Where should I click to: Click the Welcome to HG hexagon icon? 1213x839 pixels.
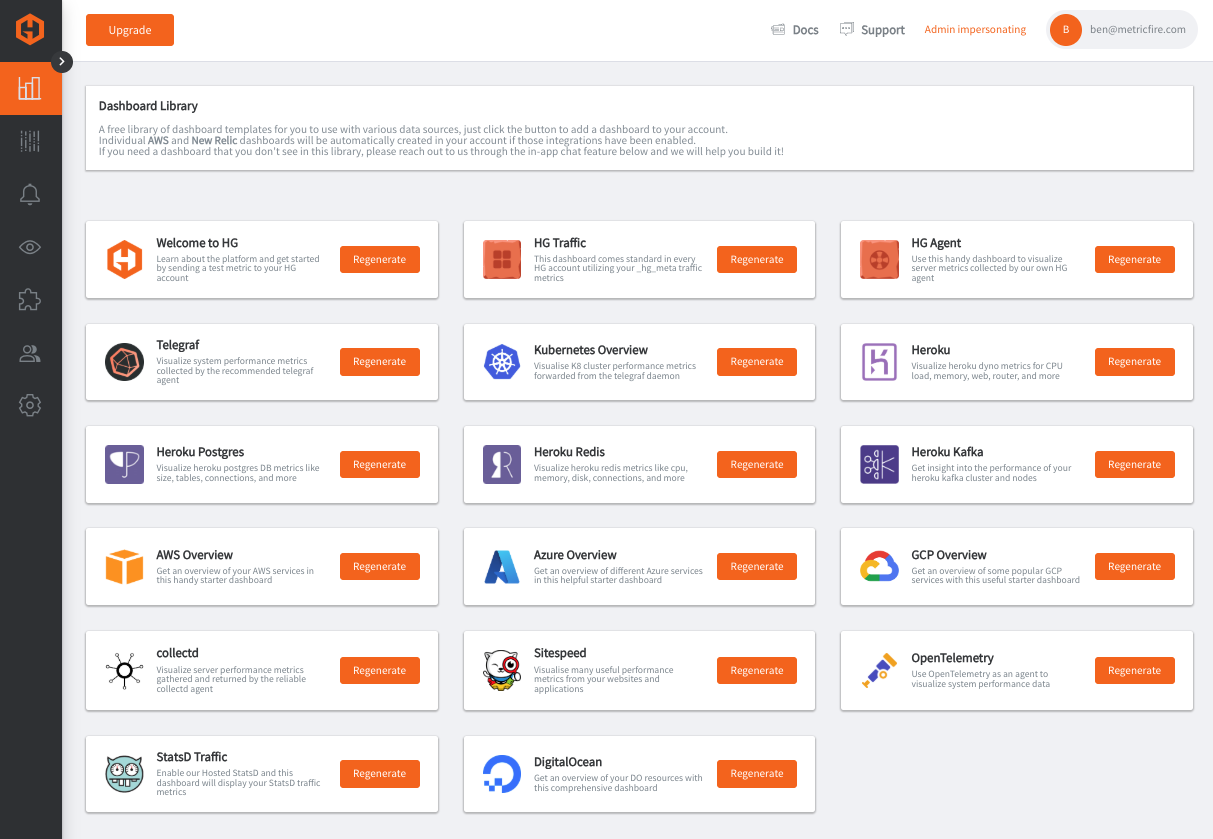125,260
